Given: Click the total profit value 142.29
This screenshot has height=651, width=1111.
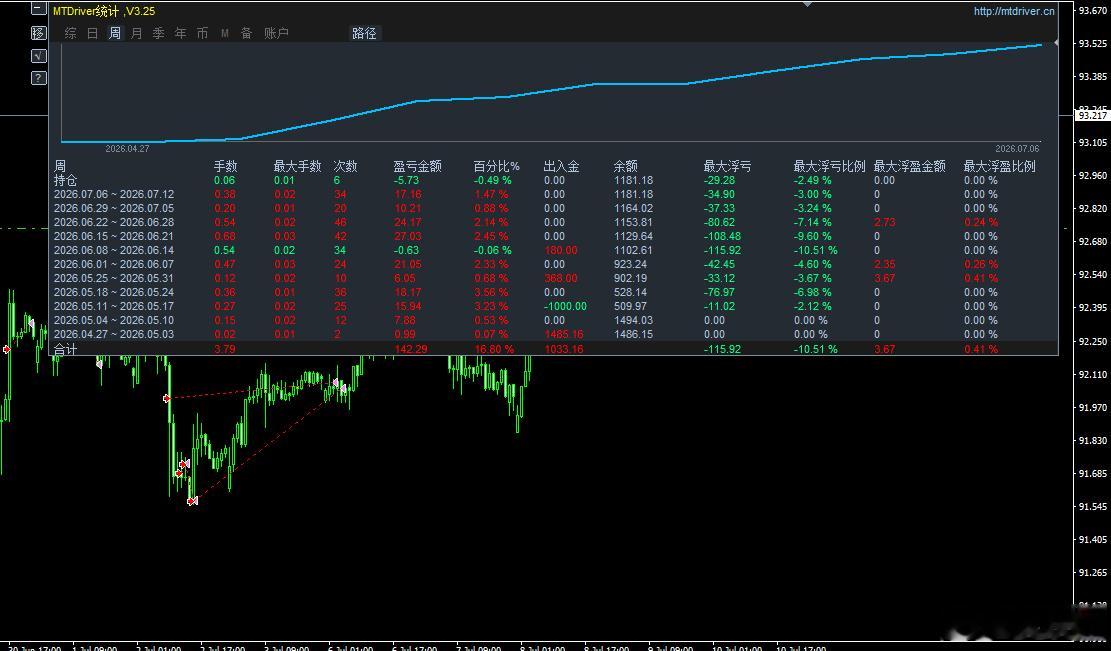Looking at the screenshot, I should [411, 349].
